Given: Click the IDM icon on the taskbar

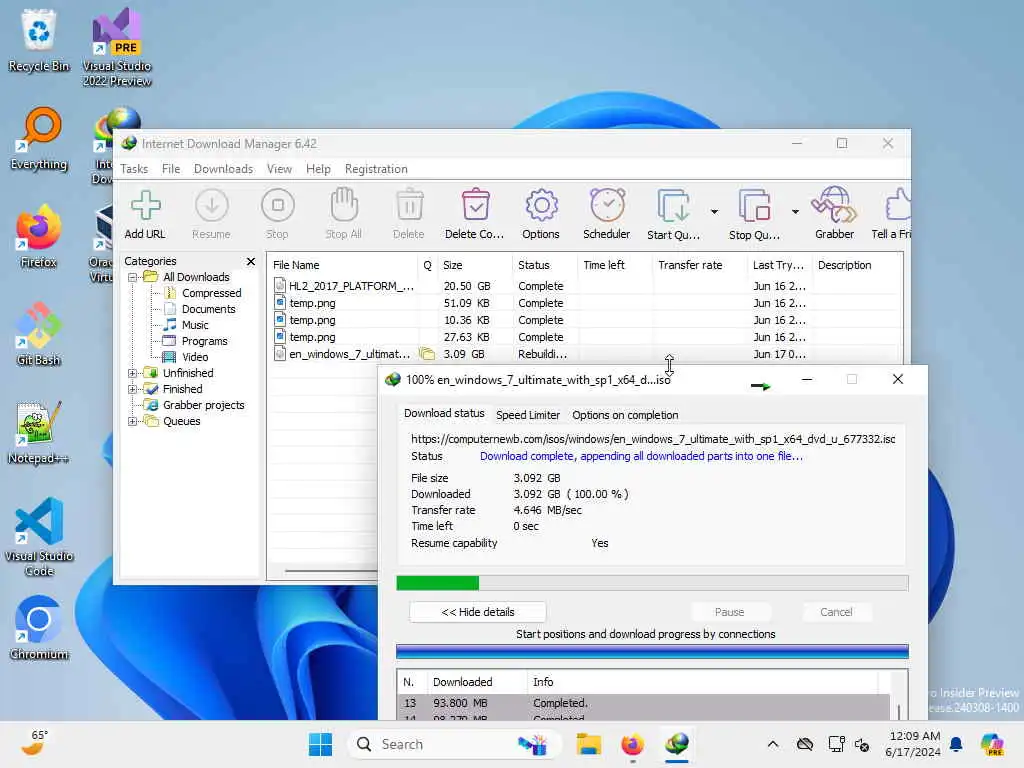Looking at the screenshot, I should click(x=677, y=744).
